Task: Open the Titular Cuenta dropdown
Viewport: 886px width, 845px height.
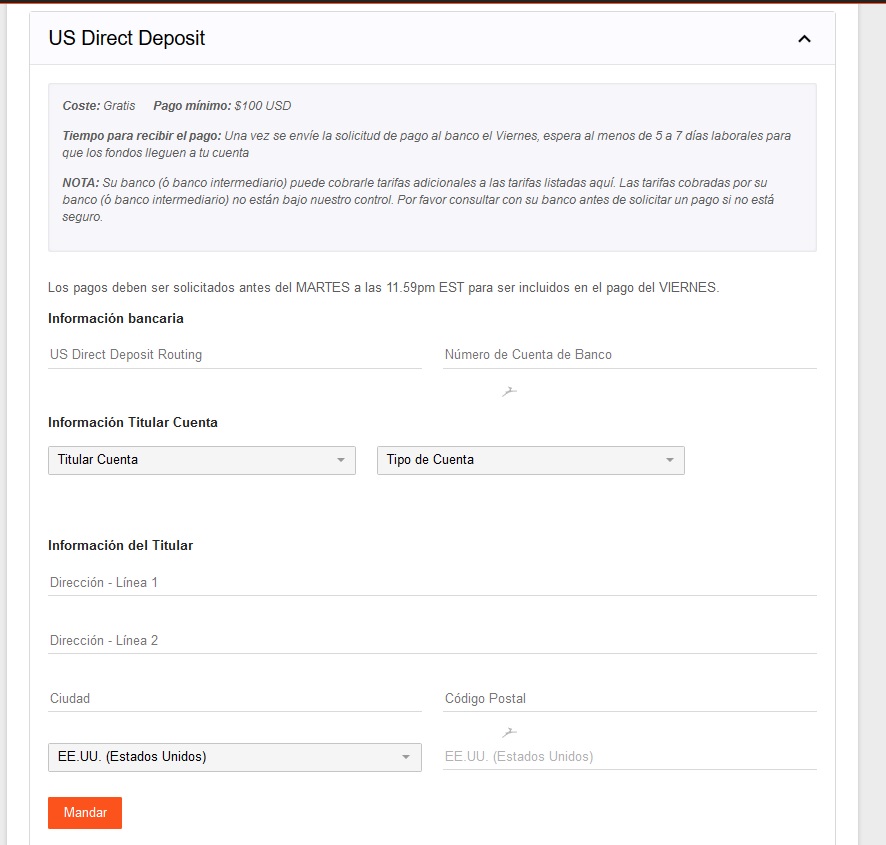Action: [x=201, y=460]
